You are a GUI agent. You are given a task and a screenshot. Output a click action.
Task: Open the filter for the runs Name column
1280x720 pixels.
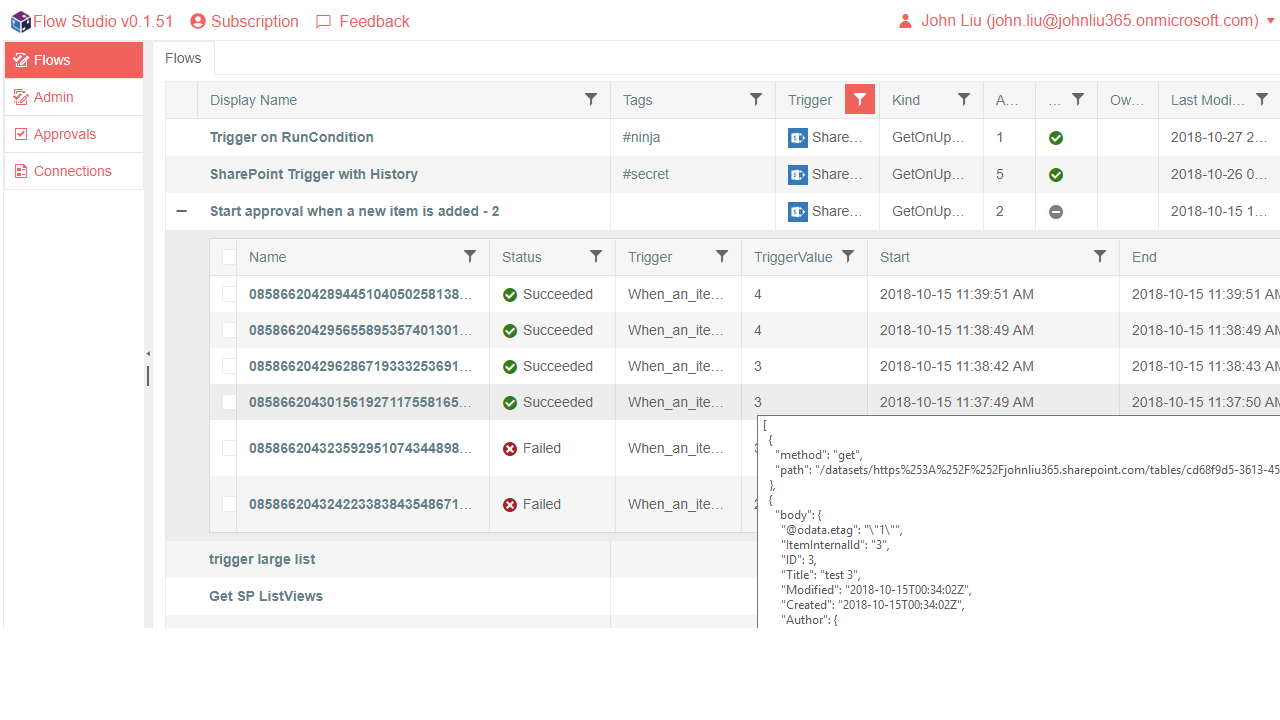click(x=470, y=256)
